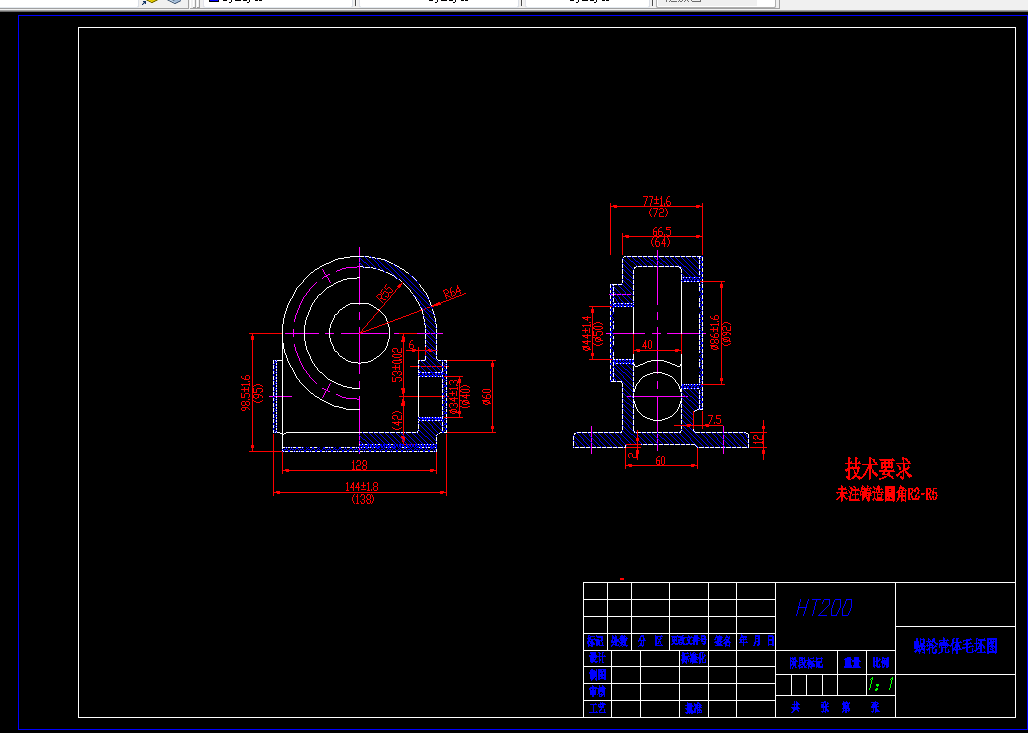Screen dimensions: 1028x733
Task: Click the central bore circle in left view
Action: pyautogui.click(x=359, y=333)
